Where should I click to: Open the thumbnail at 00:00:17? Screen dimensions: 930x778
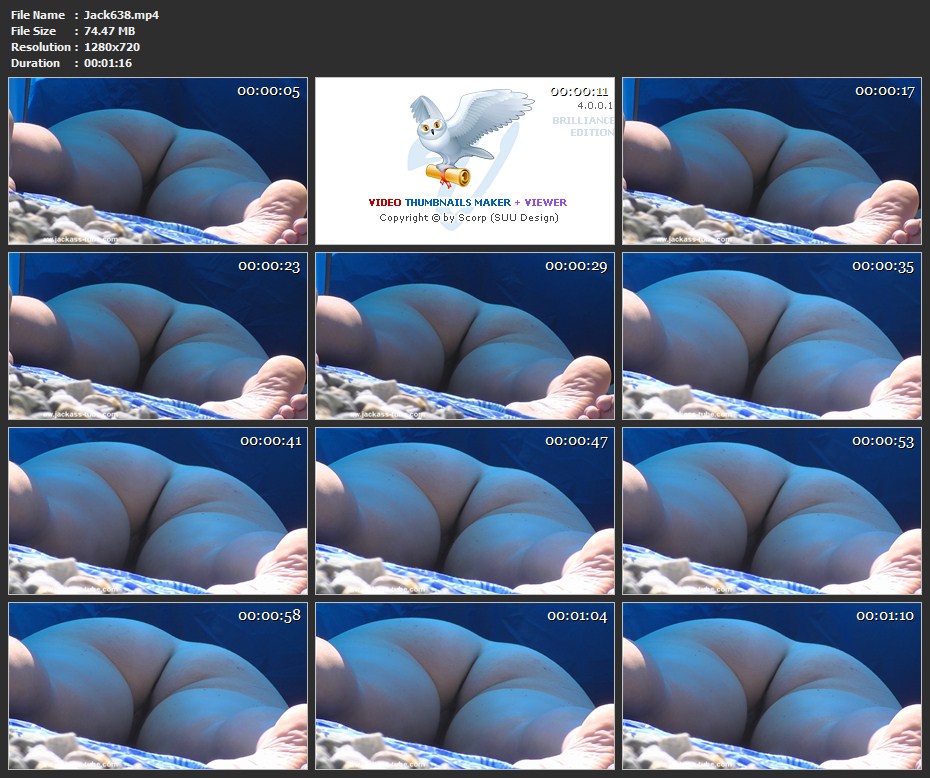coord(771,161)
